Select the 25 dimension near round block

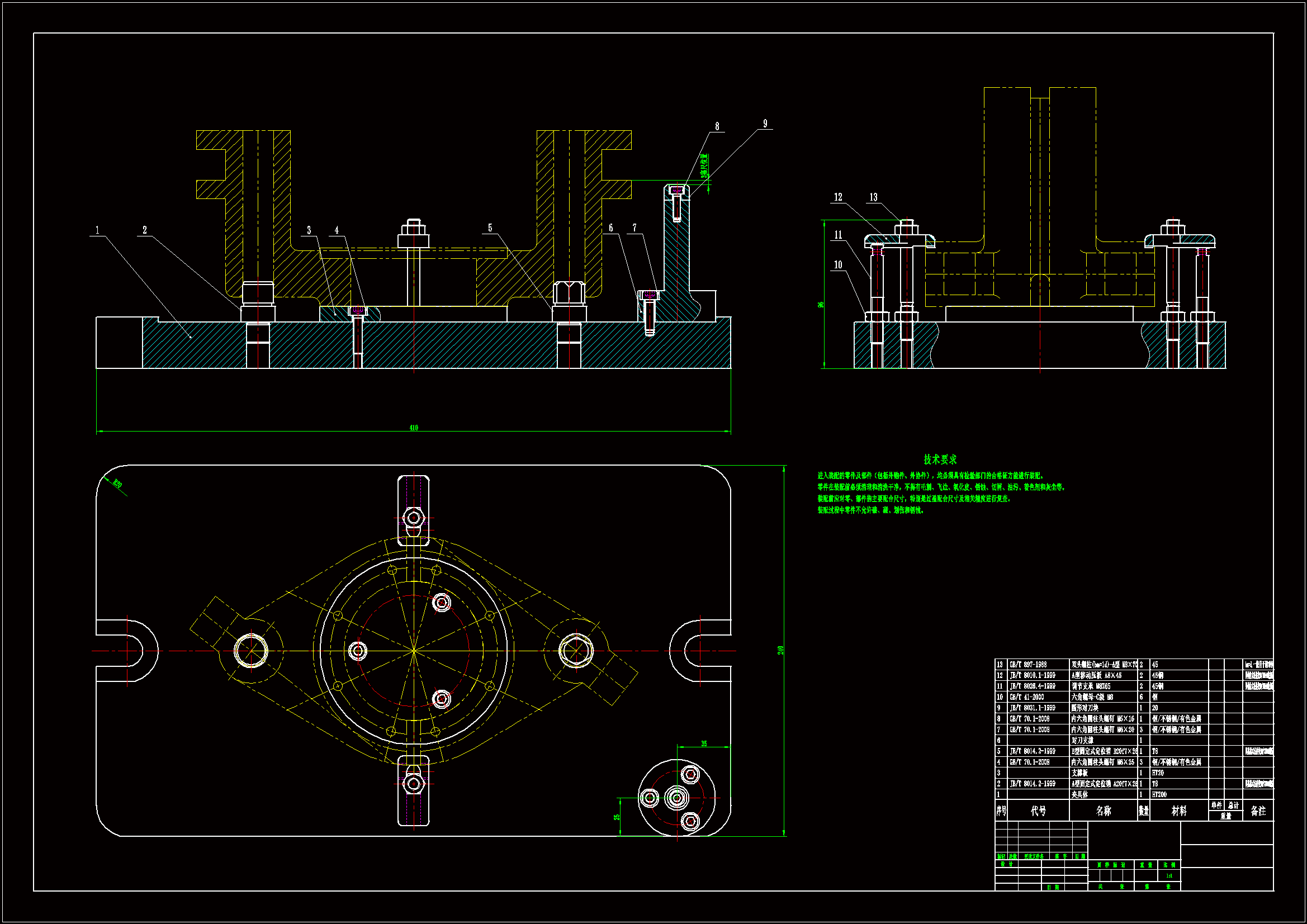pyautogui.click(x=617, y=817)
